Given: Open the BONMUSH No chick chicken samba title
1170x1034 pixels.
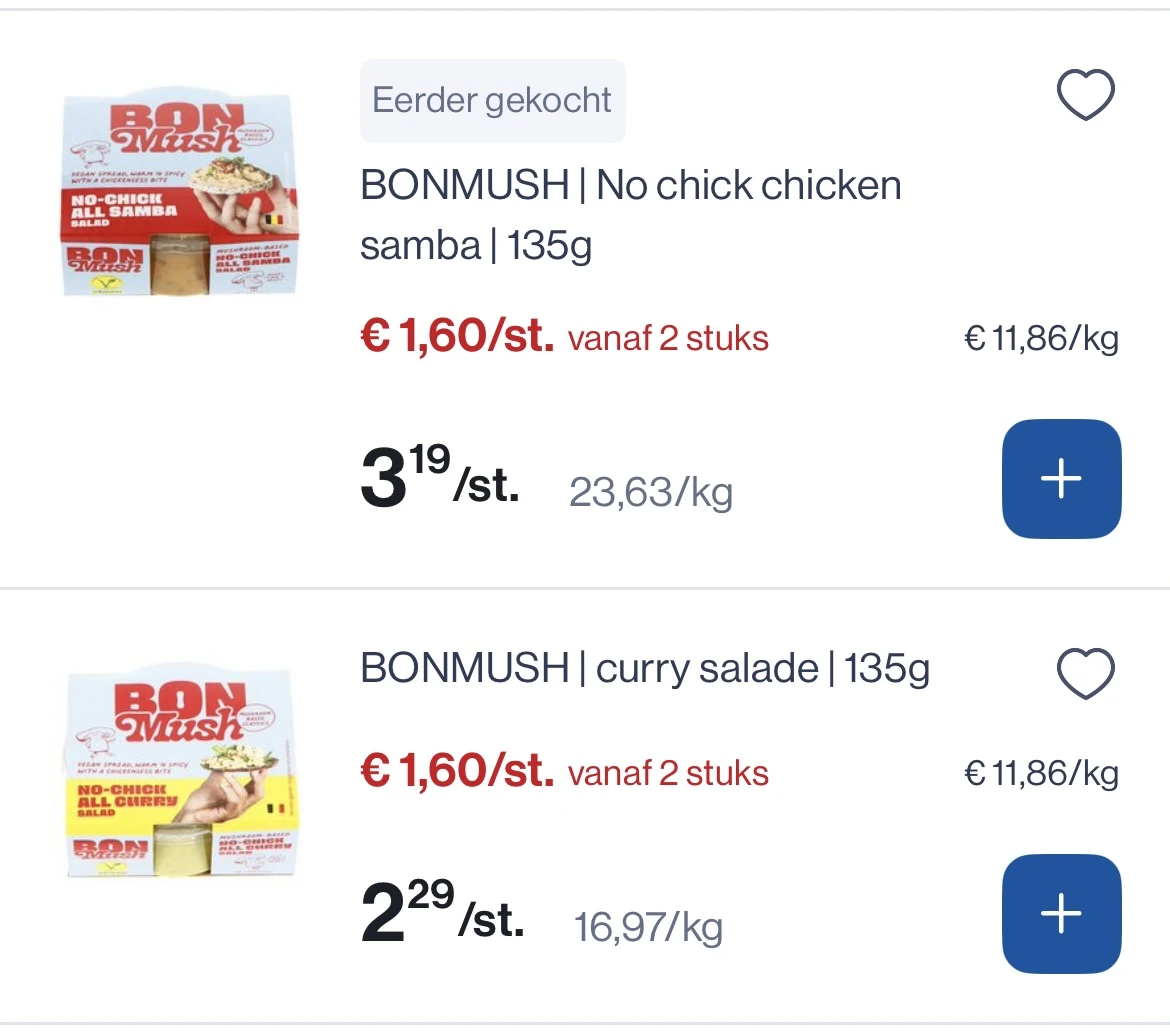Looking at the screenshot, I should (631, 215).
